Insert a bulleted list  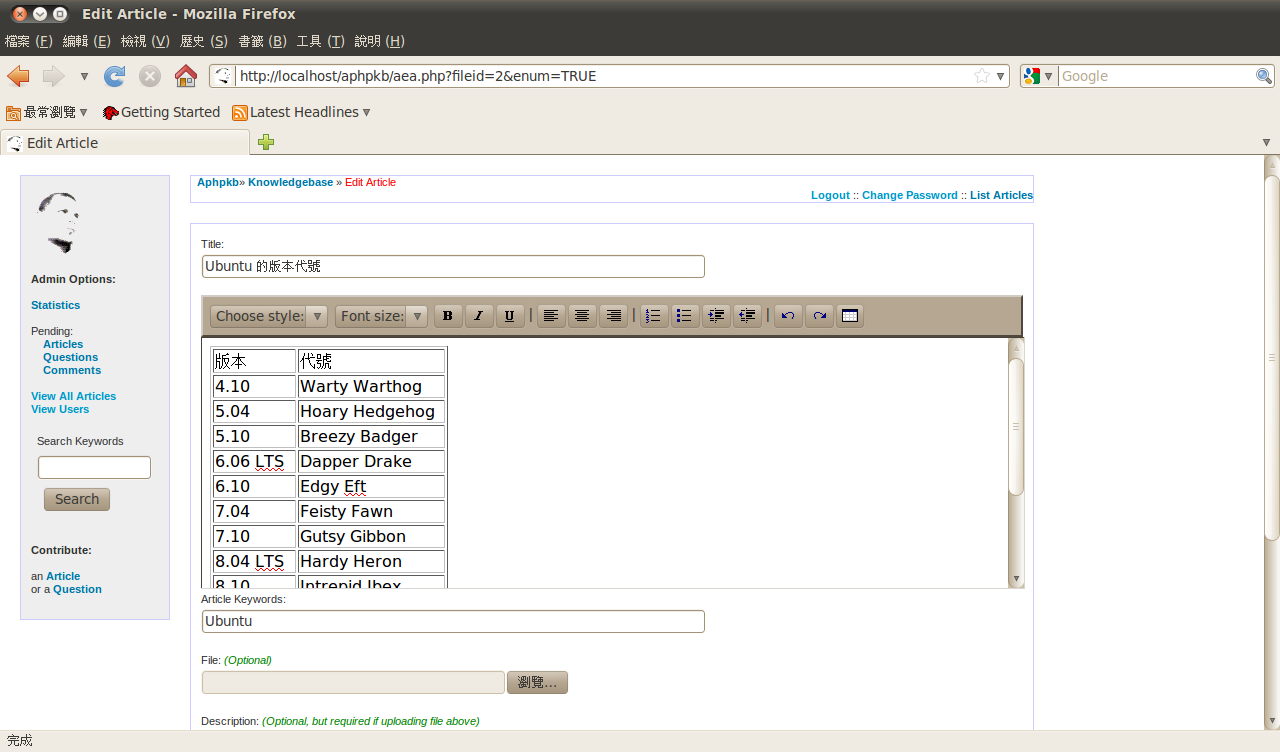684,316
